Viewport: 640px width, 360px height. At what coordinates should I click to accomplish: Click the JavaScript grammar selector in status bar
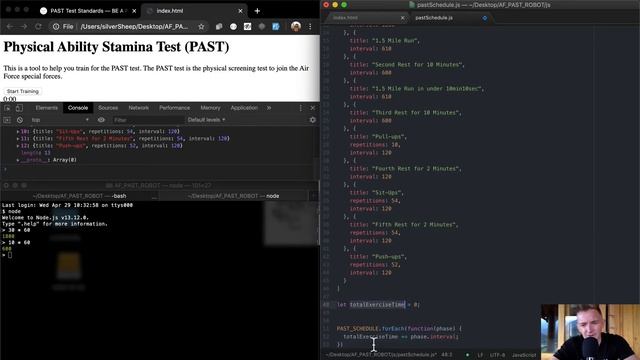coord(524,355)
